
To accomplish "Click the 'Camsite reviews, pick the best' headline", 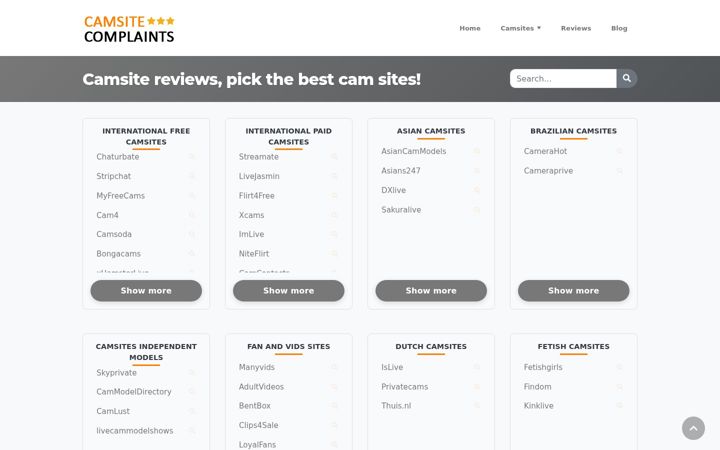I will [252, 79].
